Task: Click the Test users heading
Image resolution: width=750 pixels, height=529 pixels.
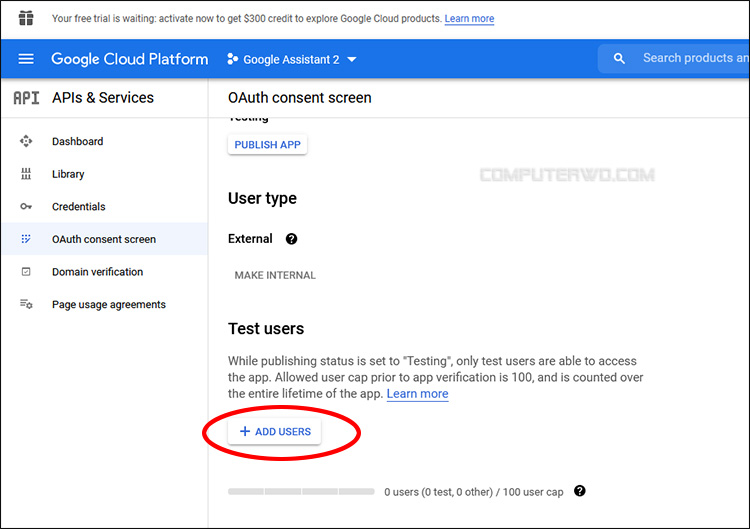Action: coord(266,329)
